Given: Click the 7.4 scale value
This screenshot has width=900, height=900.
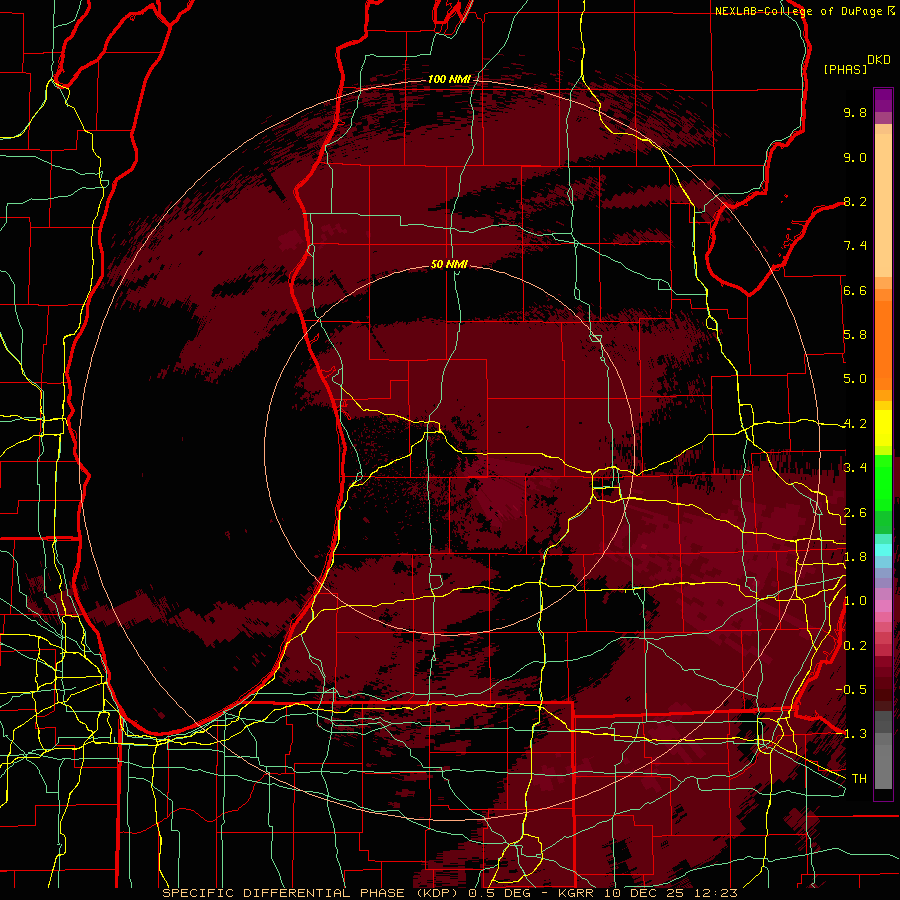Looking at the screenshot, I should (855, 246).
